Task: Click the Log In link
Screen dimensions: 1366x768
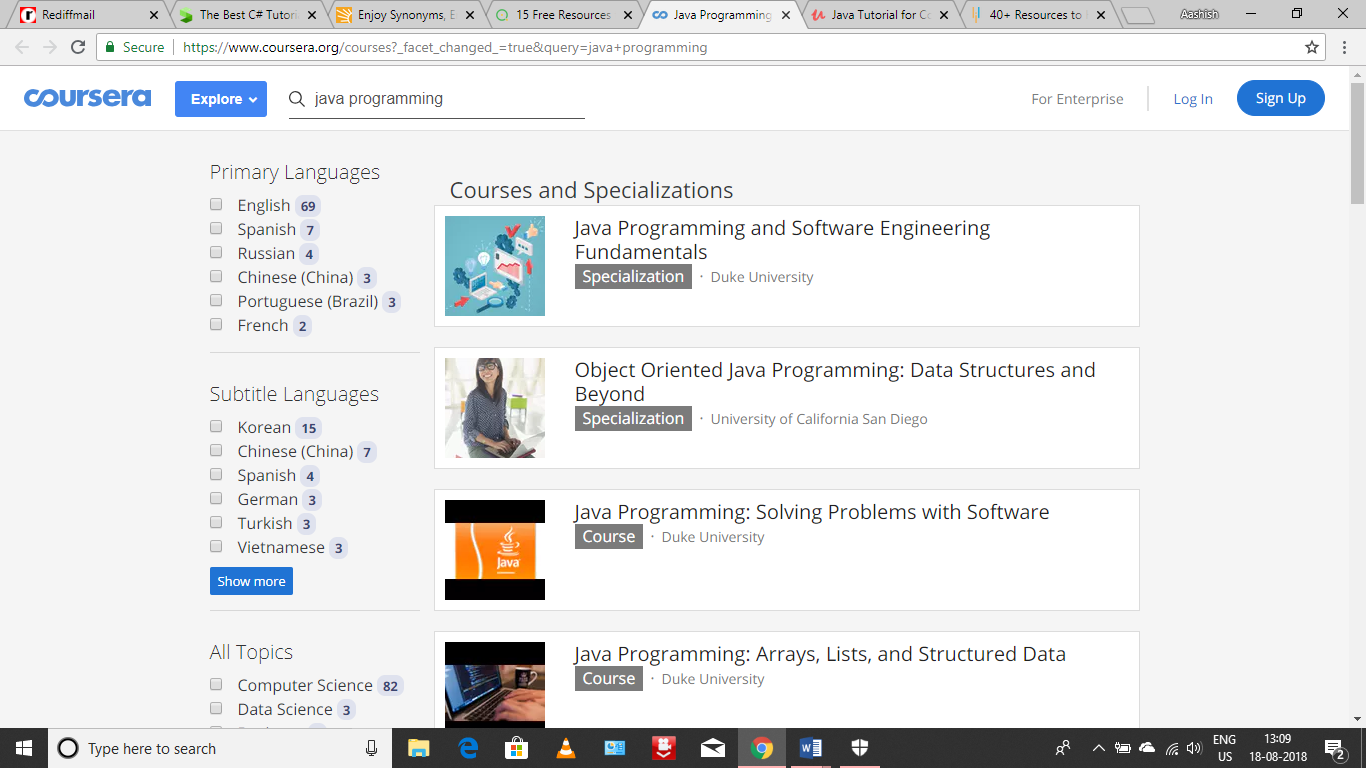Action: coord(1193,99)
